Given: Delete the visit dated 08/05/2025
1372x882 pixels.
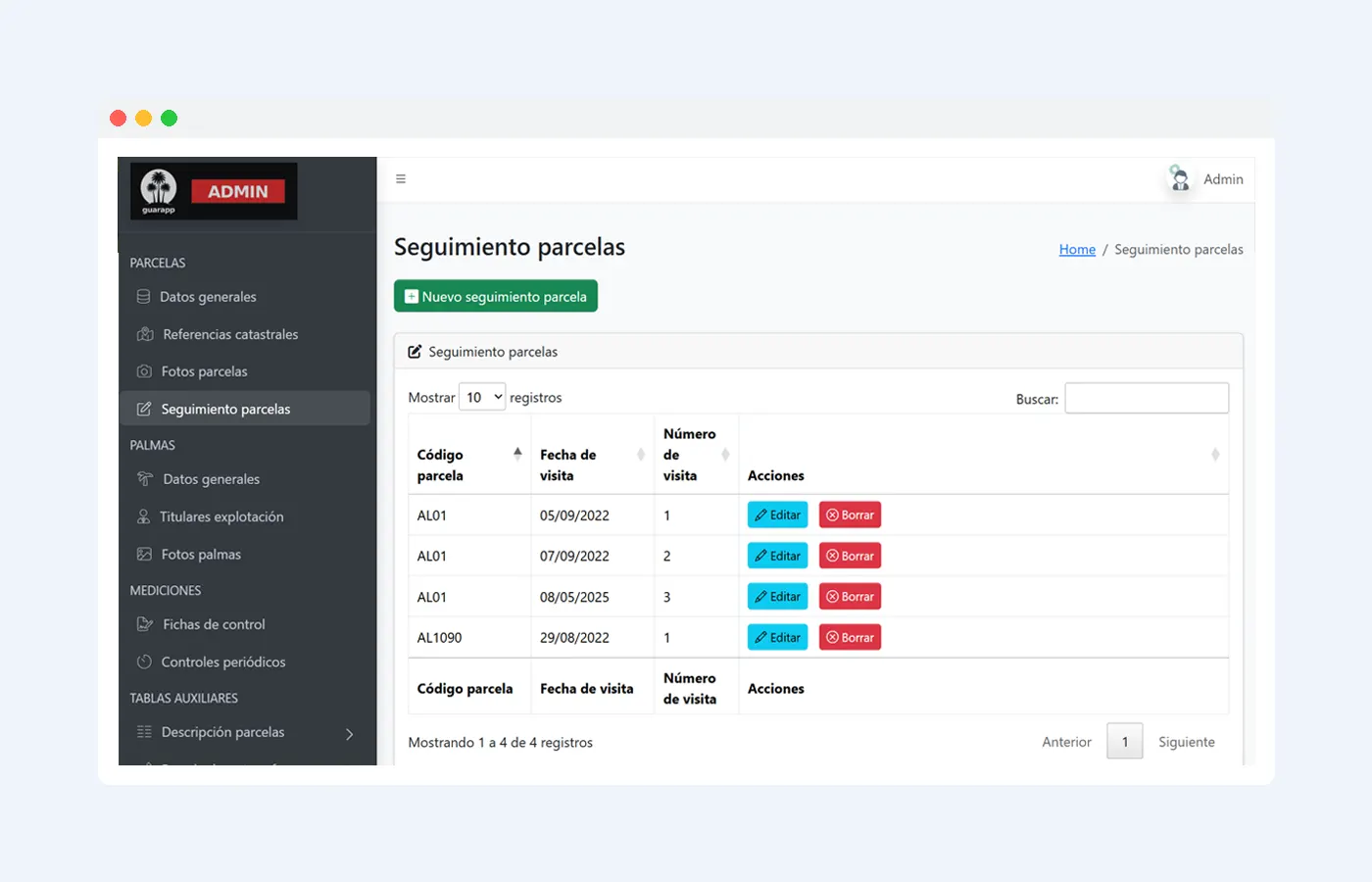Looking at the screenshot, I should [x=850, y=597].
